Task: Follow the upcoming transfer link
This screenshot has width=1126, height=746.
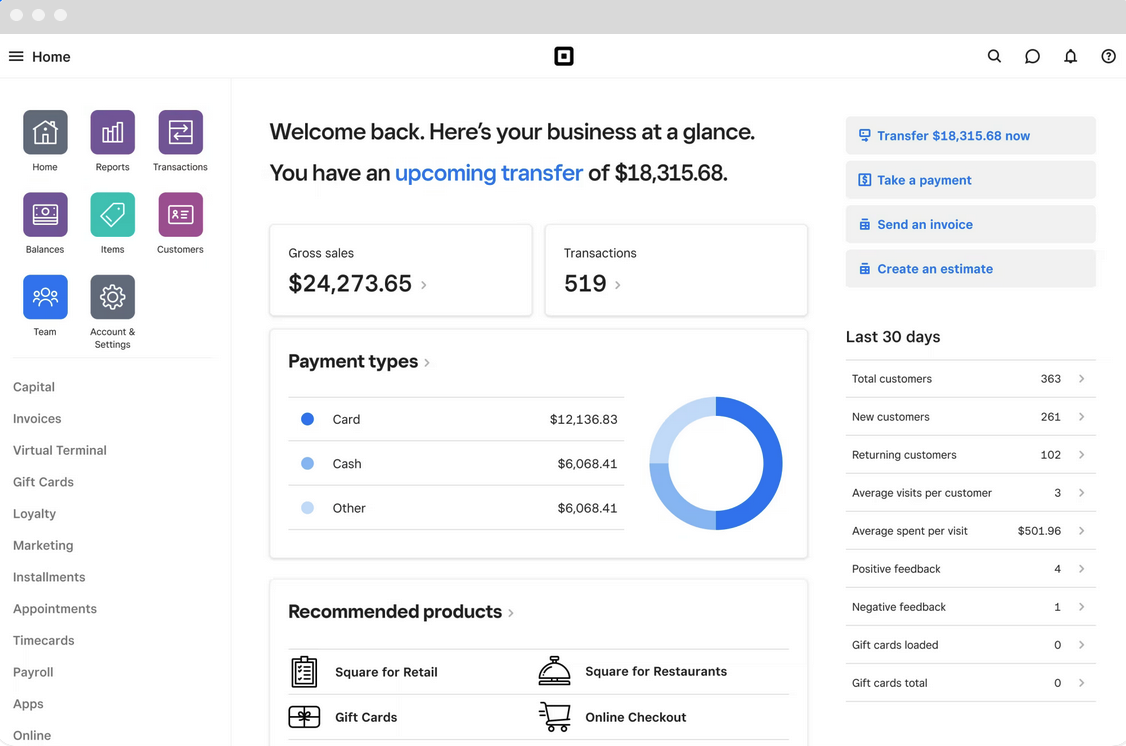Action: click(x=488, y=173)
